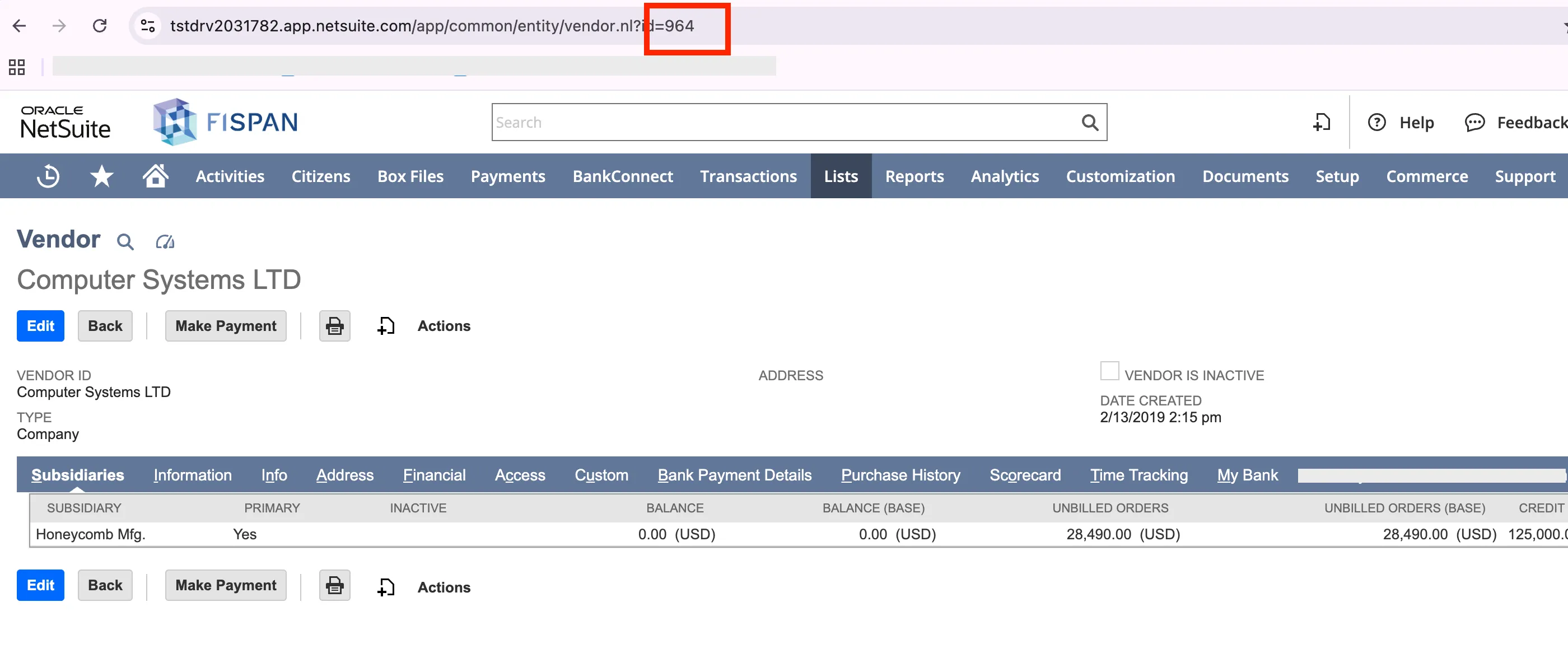Open the Customization navigation menu
Screen dimensions: 1568x672
pyautogui.click(x=1120, y=176)
